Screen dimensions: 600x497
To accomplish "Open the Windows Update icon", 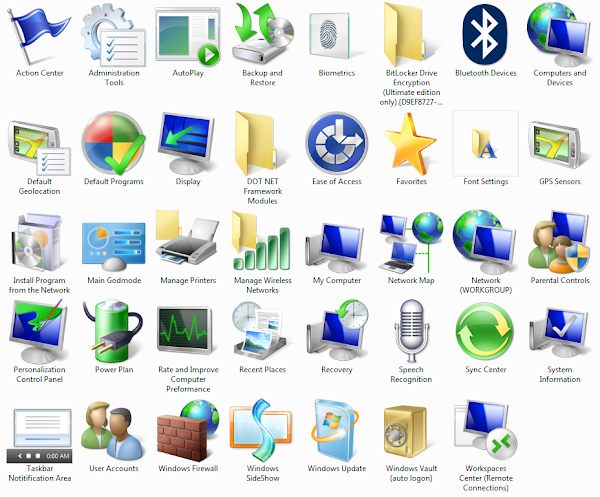I will click(336, 430).
